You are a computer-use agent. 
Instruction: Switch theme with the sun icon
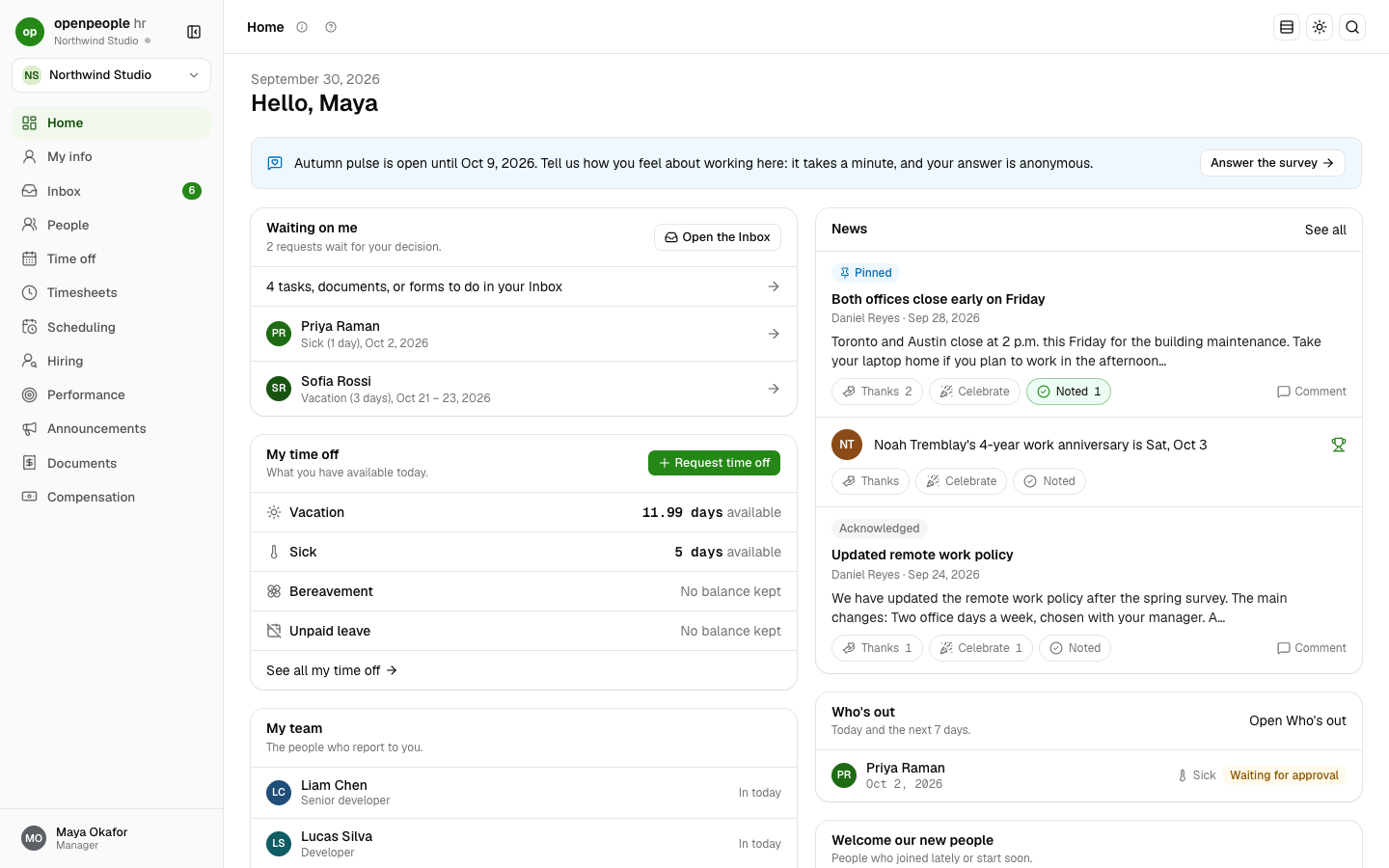click(x=1320, y=27)
